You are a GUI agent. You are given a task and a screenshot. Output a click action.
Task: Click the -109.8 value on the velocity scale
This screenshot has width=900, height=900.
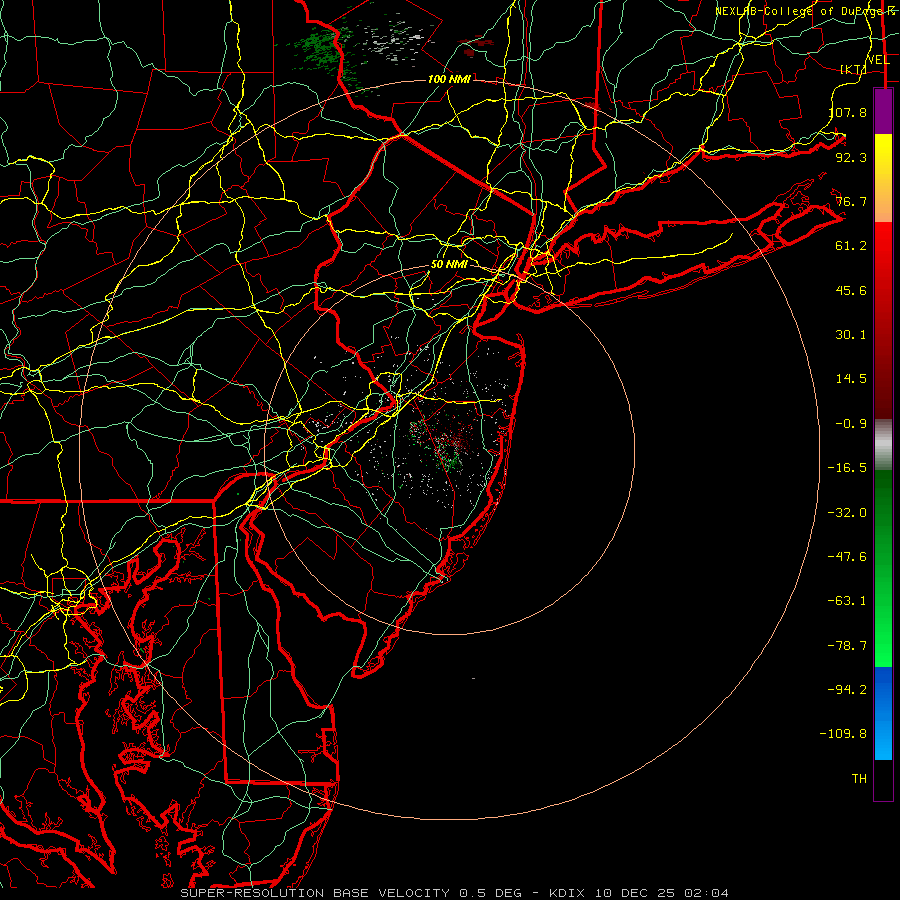pos(843,734)
